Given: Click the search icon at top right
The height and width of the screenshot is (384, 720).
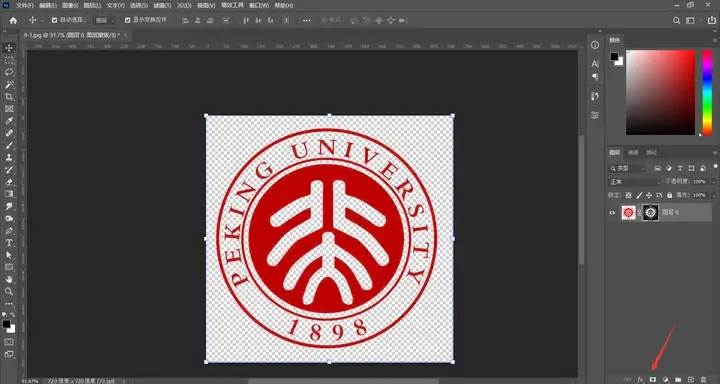Looking at the screenshot, I should [x=676, y=21].
